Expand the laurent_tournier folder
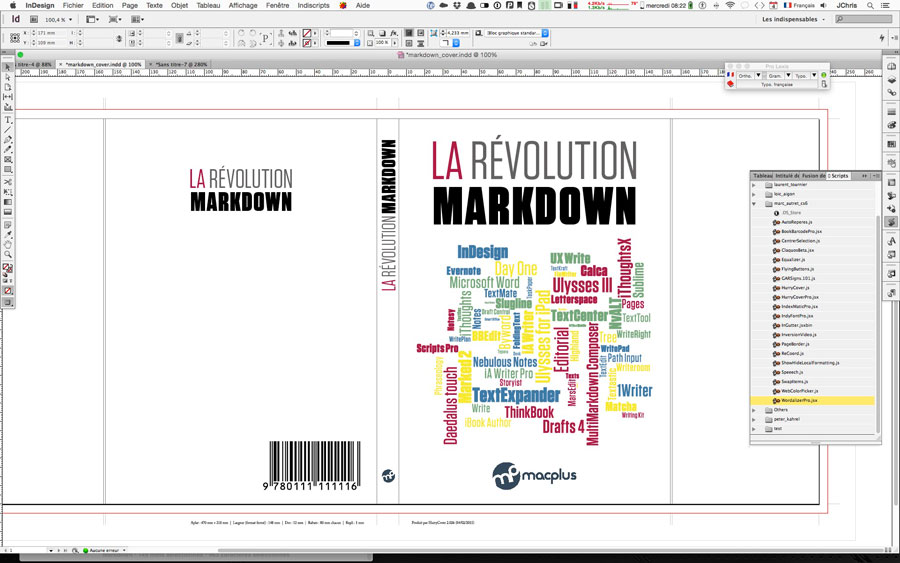Screen dimensions: 900x563 754,185
